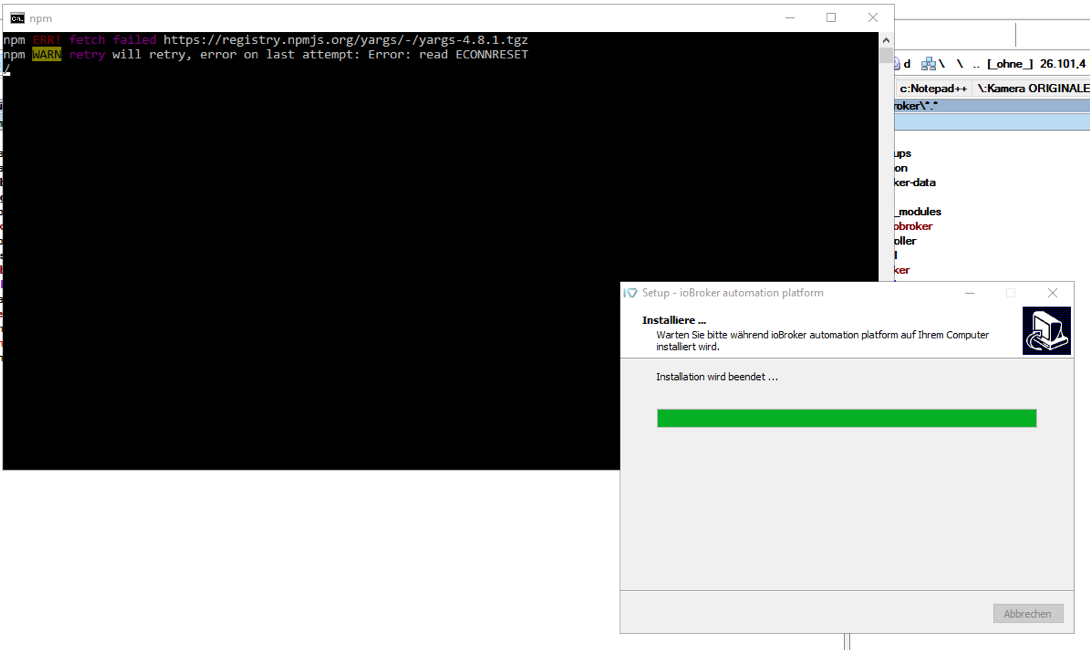Viewport: 1090px width, 650px height.
Task: Click the Abbrechen button in Setup
Action: (1028, 614)
